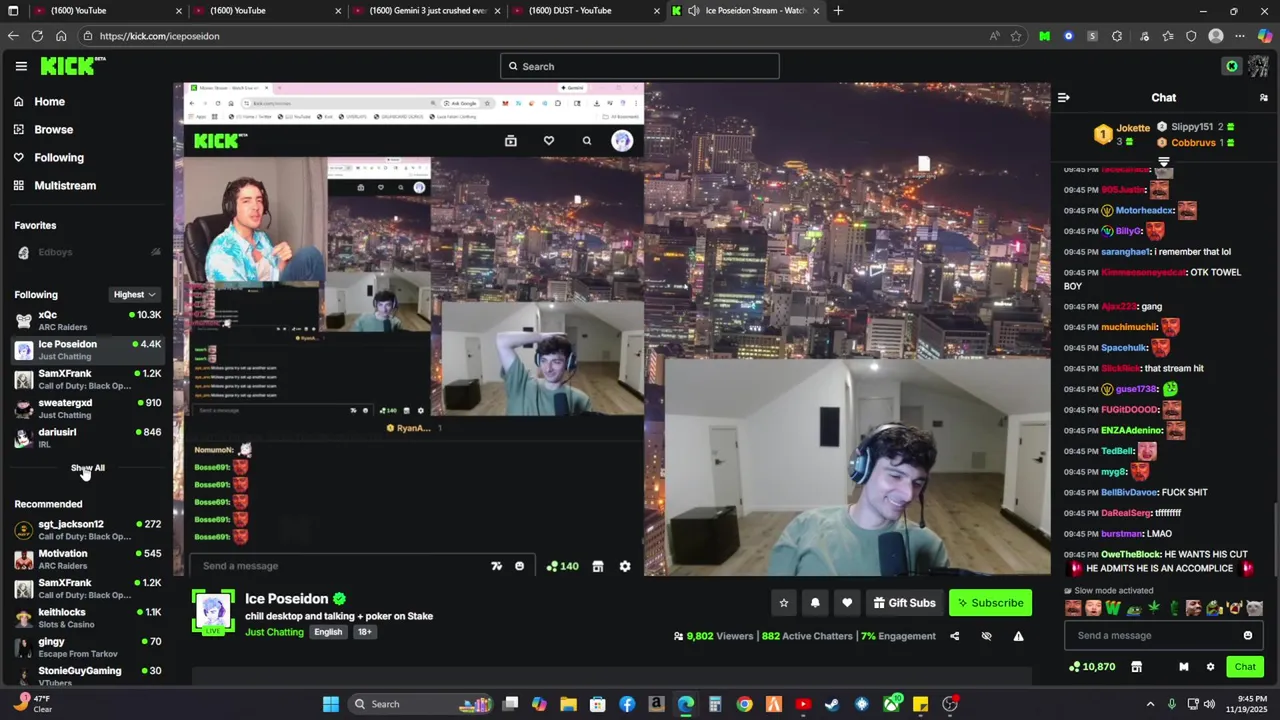Go to Kick home via logo
The width and height of the screenshot is (1280, 720).
point(72,66)
